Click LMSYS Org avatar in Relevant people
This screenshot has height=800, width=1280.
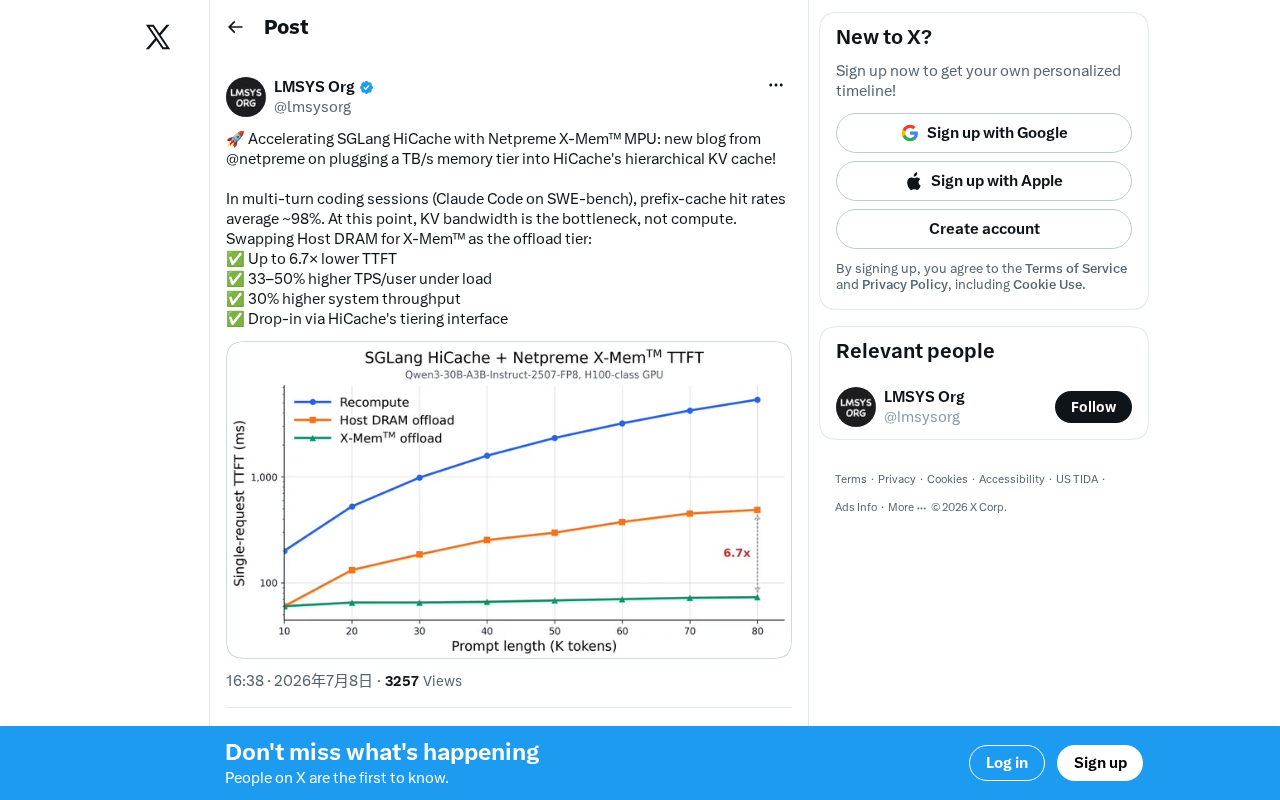pyautogui.click(x=856, y=407)
